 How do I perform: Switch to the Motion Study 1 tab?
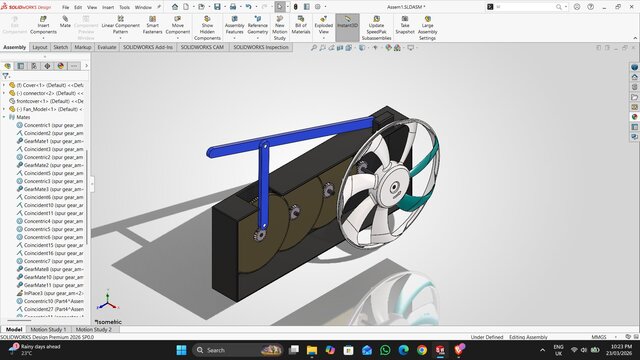coord(48,329)
